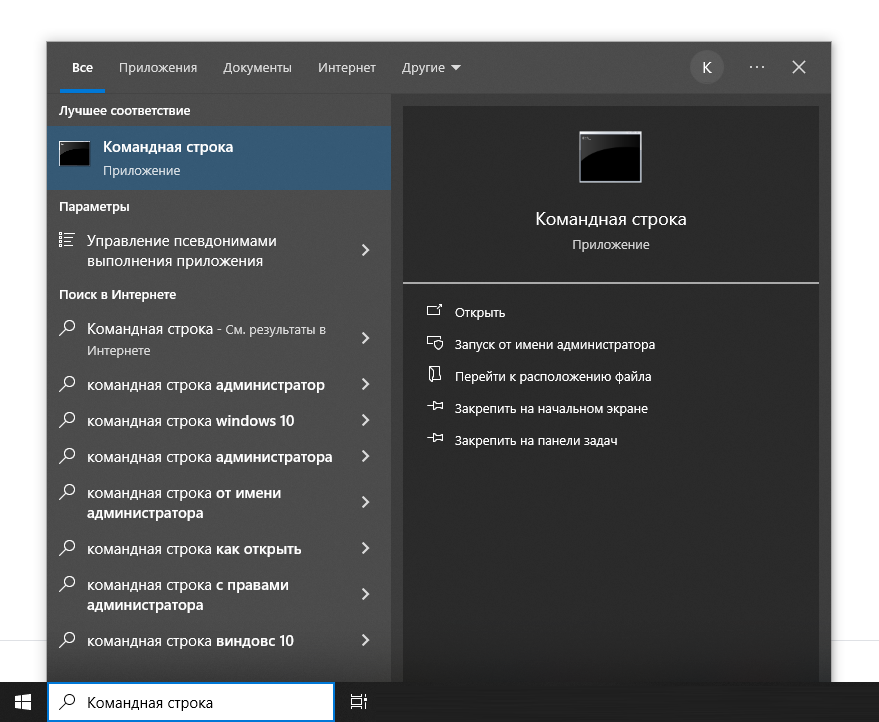Screen dimensions: 879x722
Task: Click the pin icon for Закрепить на панели задач
Action: click(434, 440)
